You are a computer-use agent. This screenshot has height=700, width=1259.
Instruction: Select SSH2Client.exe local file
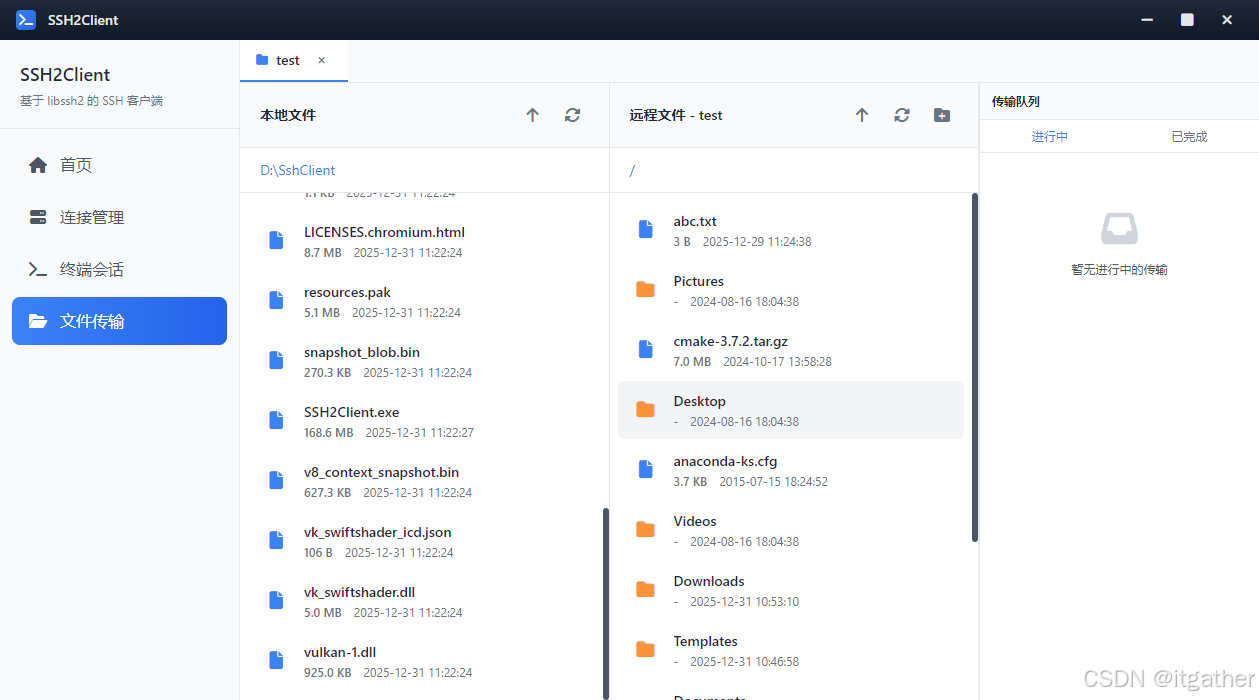[424, 421]
